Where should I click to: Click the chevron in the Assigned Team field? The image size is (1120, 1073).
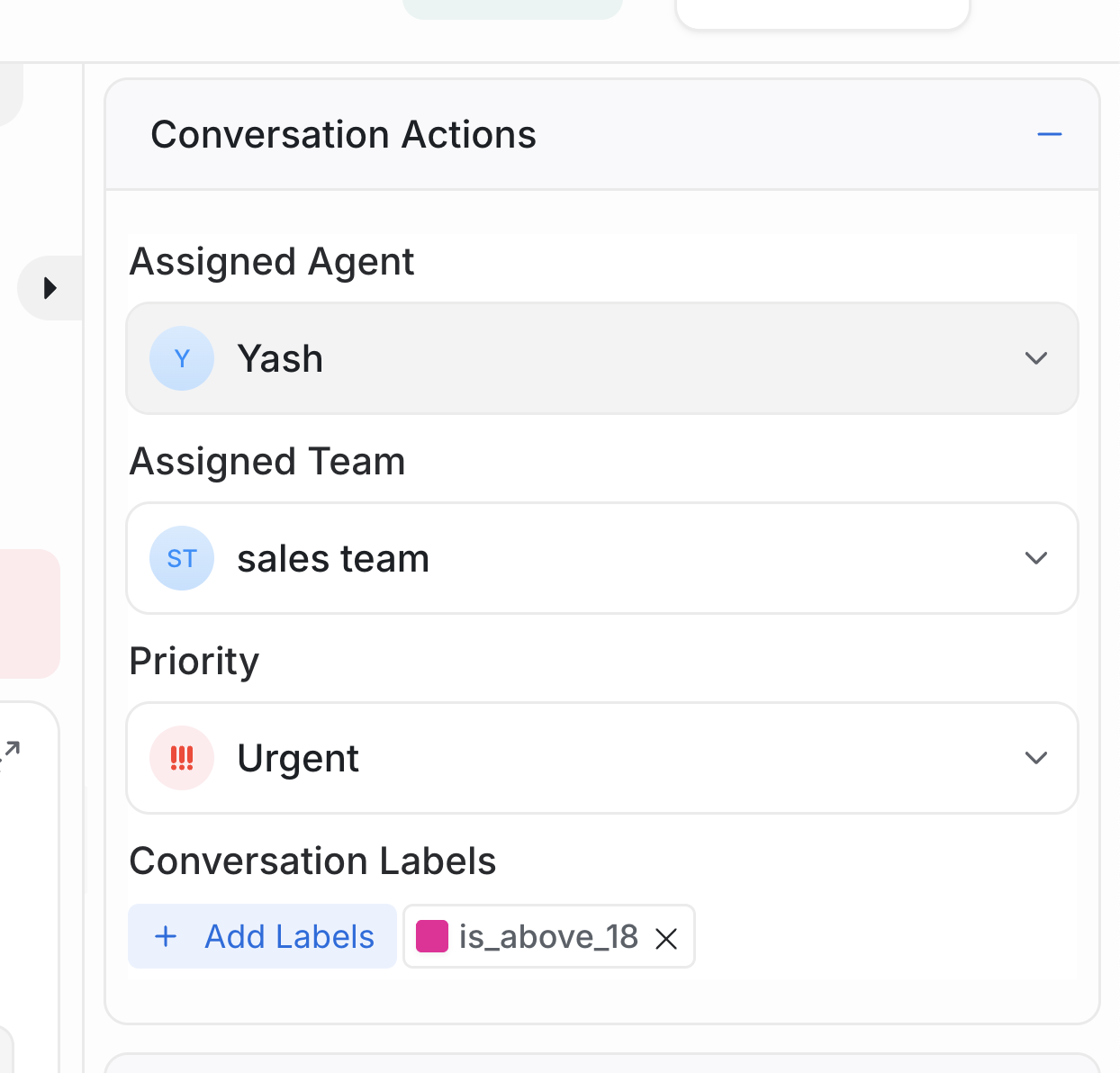pyautogui.click(x=1036, y=558)
